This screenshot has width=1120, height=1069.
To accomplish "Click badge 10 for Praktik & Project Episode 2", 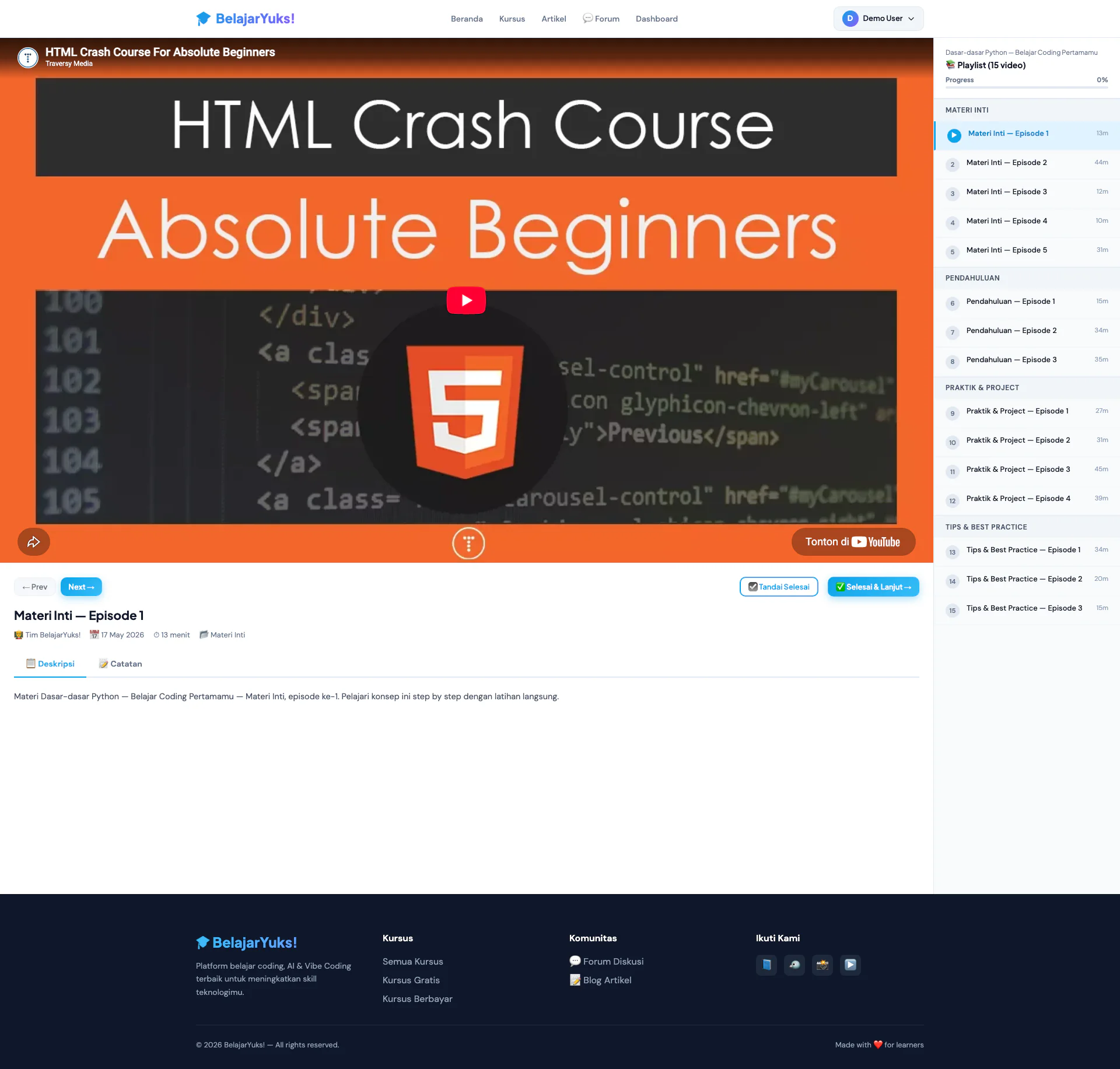I will point(953,442).
